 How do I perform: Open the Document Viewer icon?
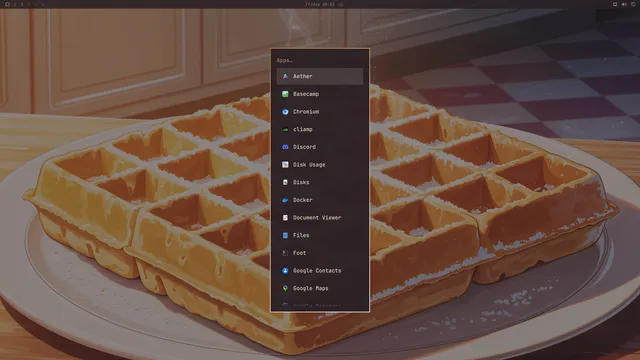pos(285,218)
